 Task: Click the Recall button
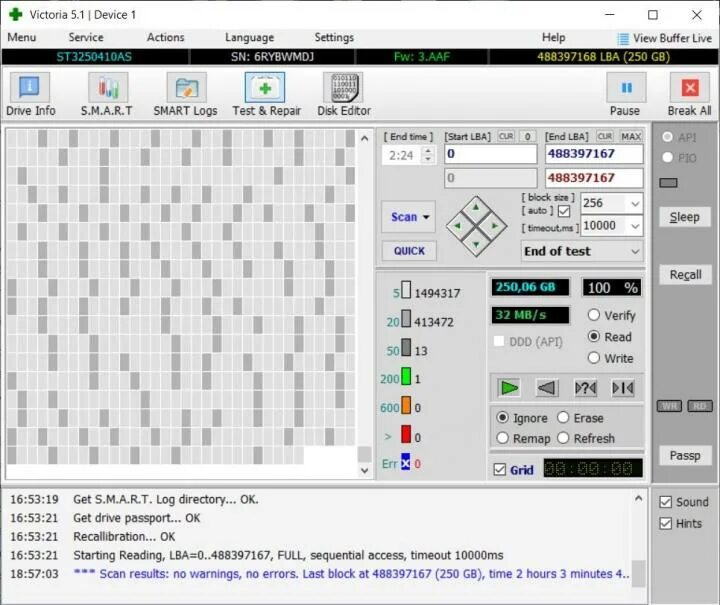click(685, 274)
